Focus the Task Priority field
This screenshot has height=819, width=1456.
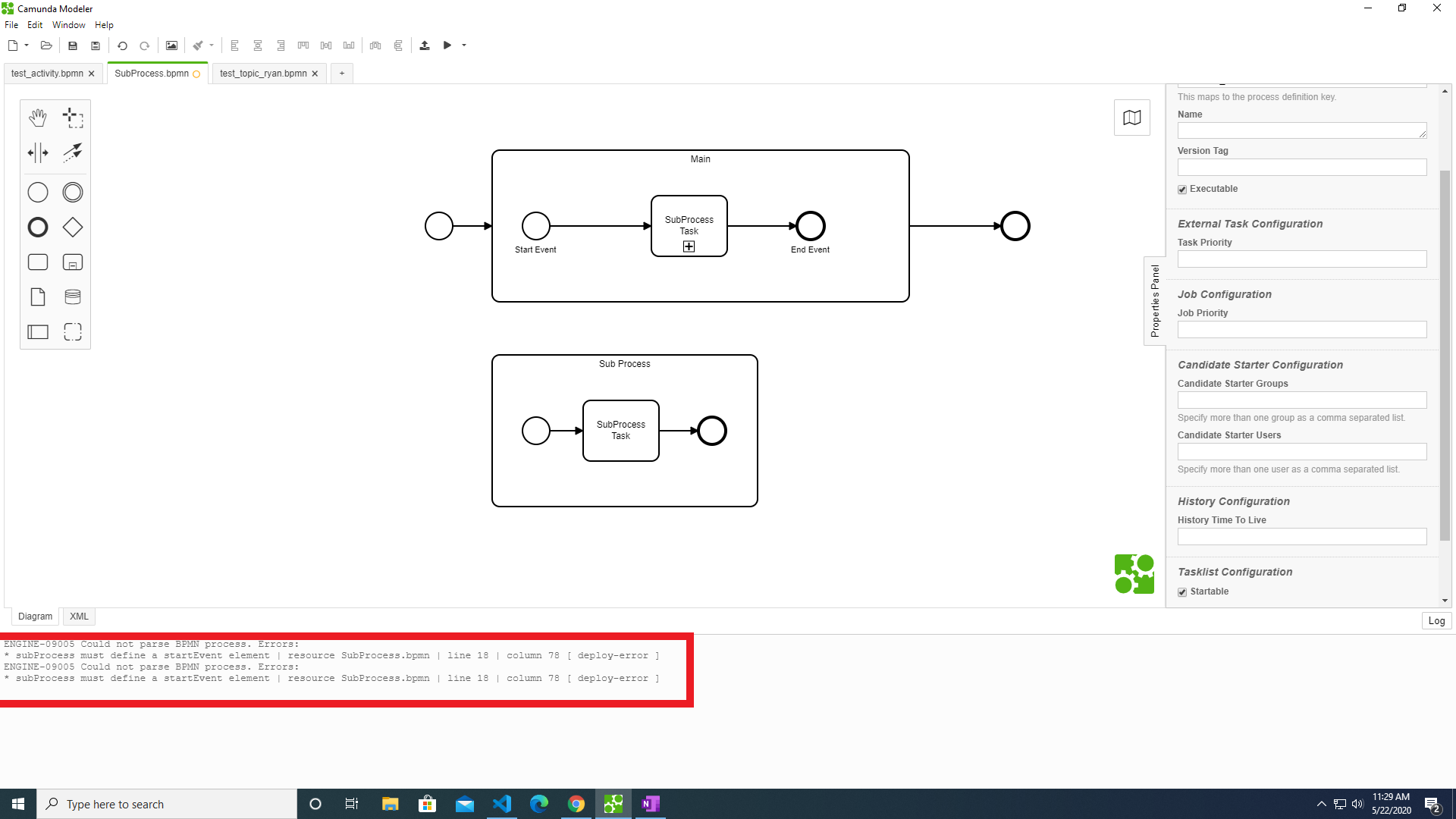point(1302,259)
